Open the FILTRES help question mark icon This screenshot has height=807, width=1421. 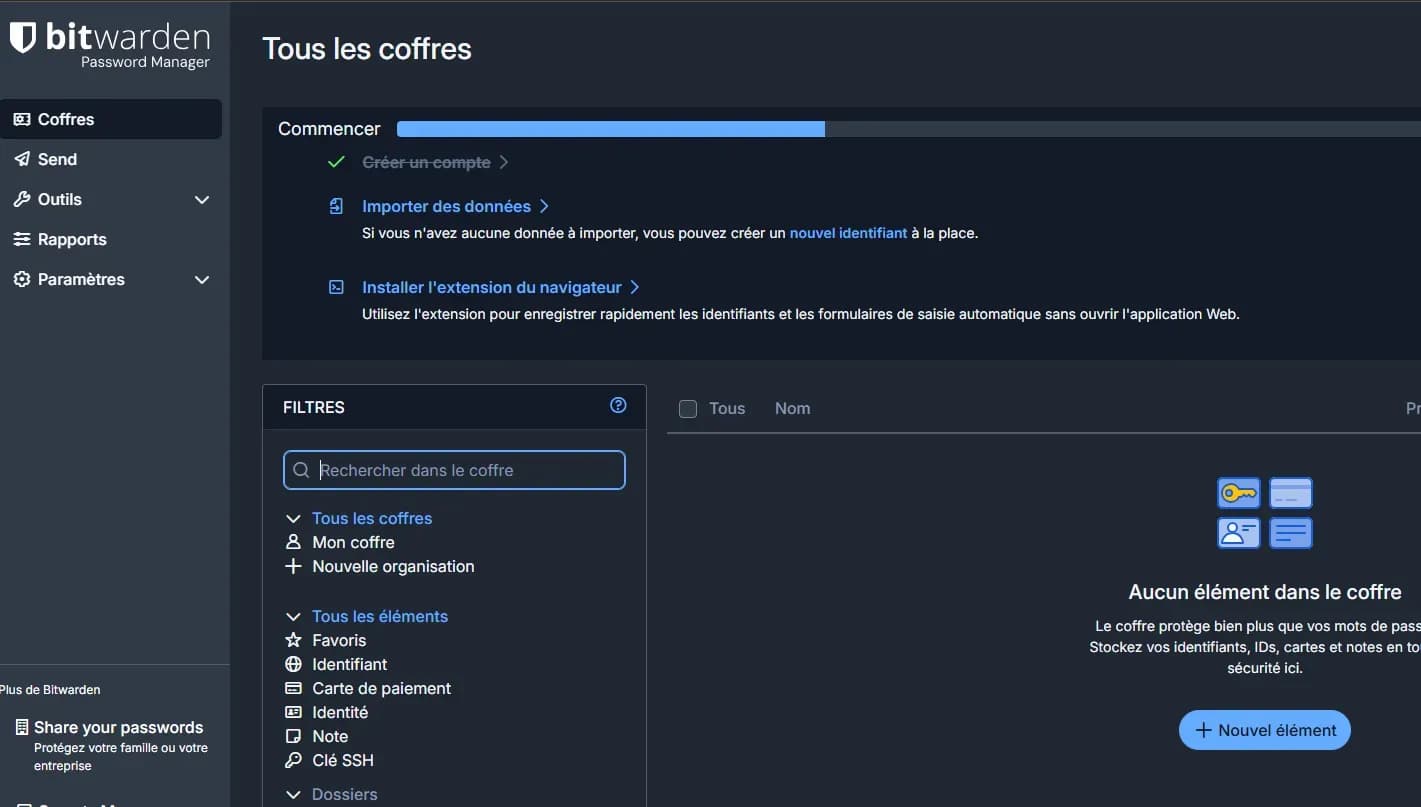pyautogui.click(x=618, y=406)
